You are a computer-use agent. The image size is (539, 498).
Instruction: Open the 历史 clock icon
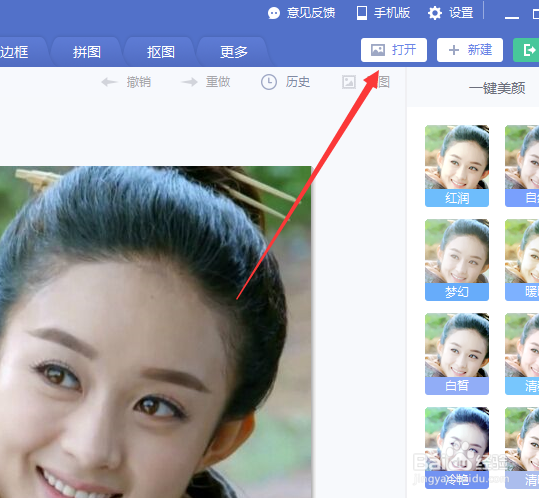tap(269, 82)
